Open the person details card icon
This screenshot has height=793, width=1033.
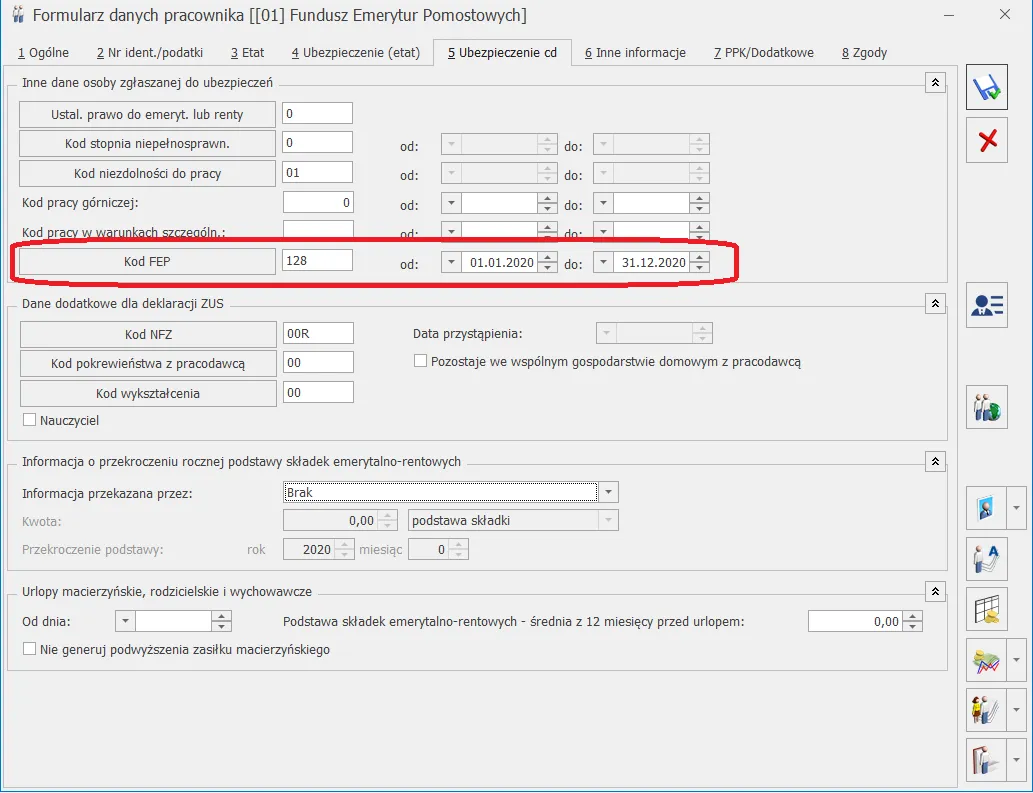pos(987,305)
